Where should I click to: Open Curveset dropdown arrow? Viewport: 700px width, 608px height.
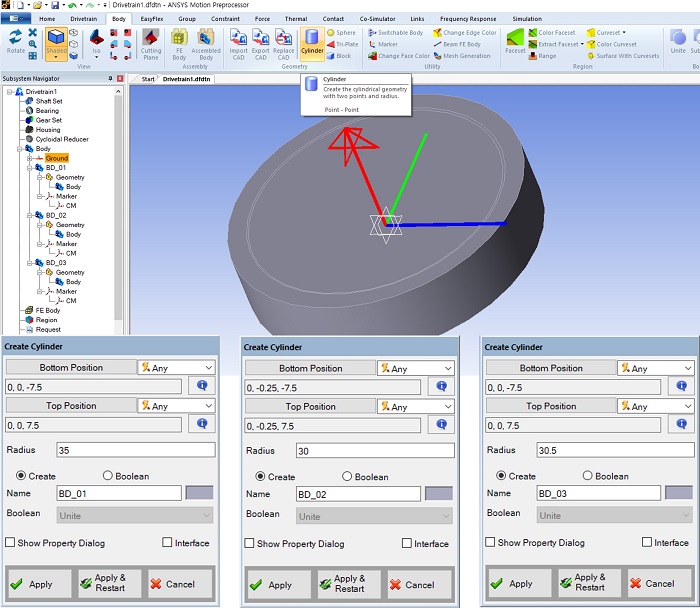click(x=624, y=33)
